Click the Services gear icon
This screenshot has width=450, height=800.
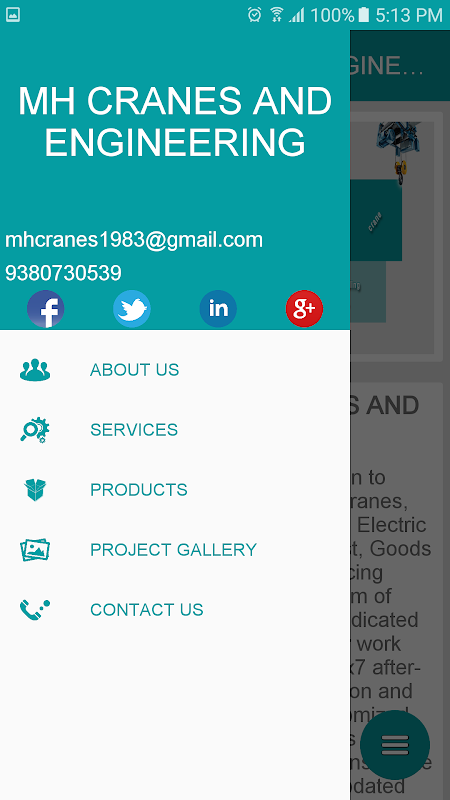click(x=35, y=430)
